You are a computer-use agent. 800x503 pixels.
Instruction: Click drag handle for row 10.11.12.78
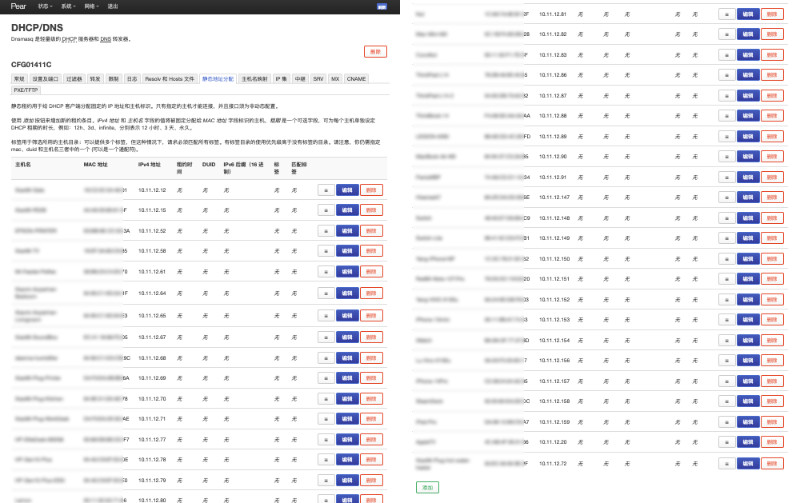coord(326,460)
